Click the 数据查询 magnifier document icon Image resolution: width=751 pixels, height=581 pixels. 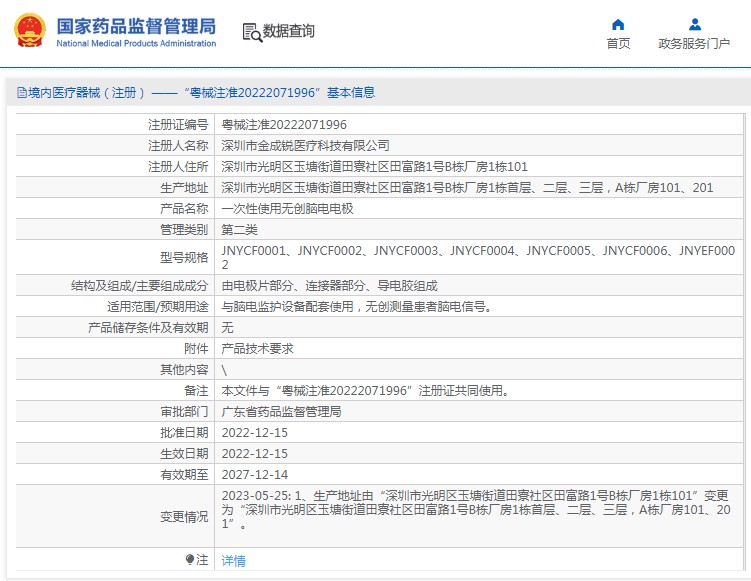(251, 32)
